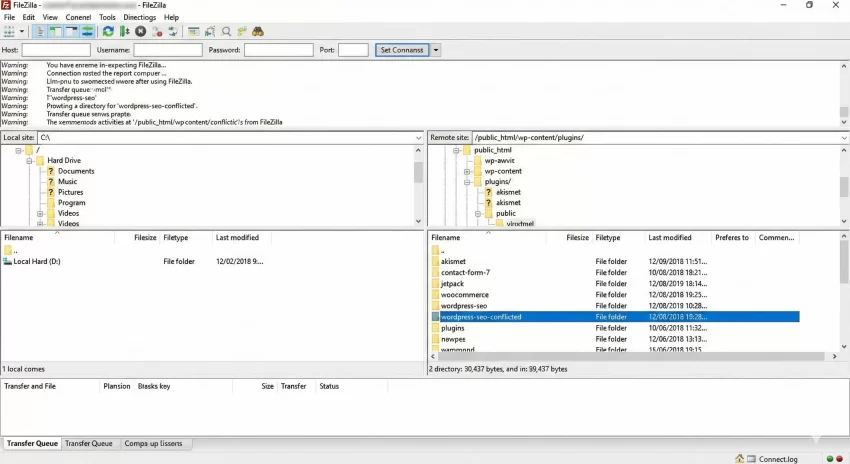Sort local list by Filename column
This screenshot has width=850, height=464.
coord(19,237)
